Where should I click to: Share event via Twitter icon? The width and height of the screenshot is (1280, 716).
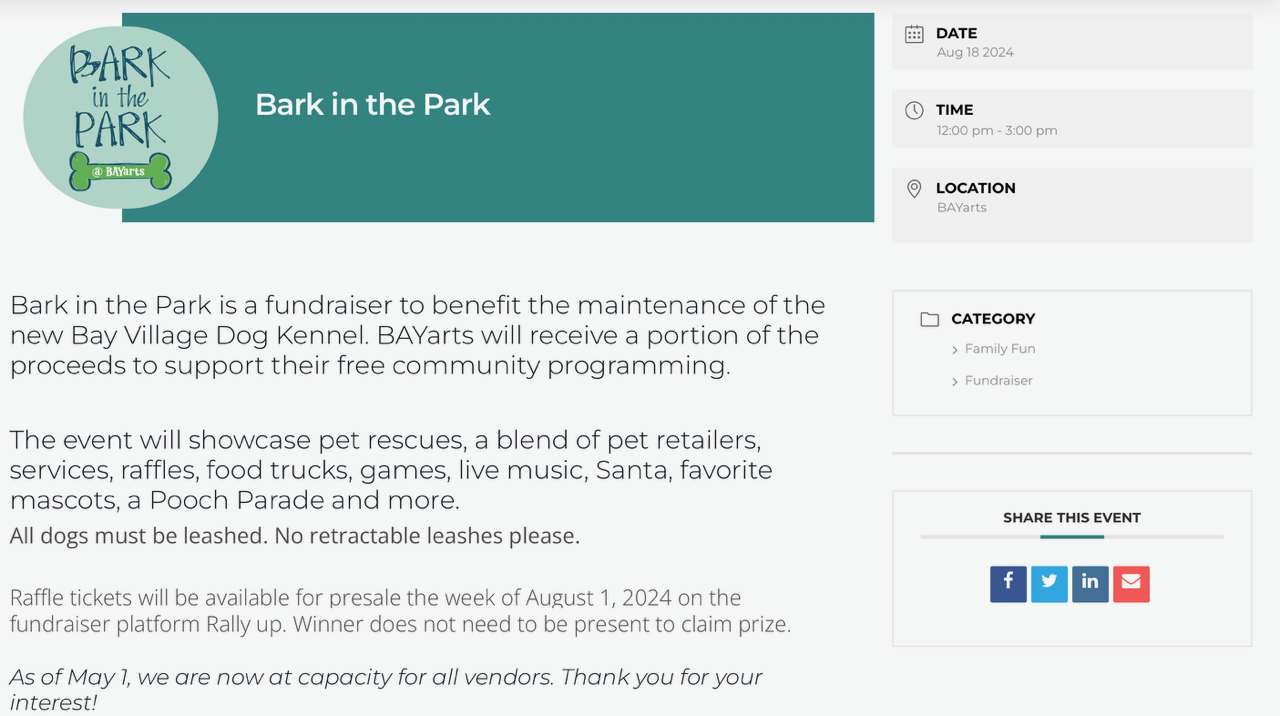(1049, 584)
